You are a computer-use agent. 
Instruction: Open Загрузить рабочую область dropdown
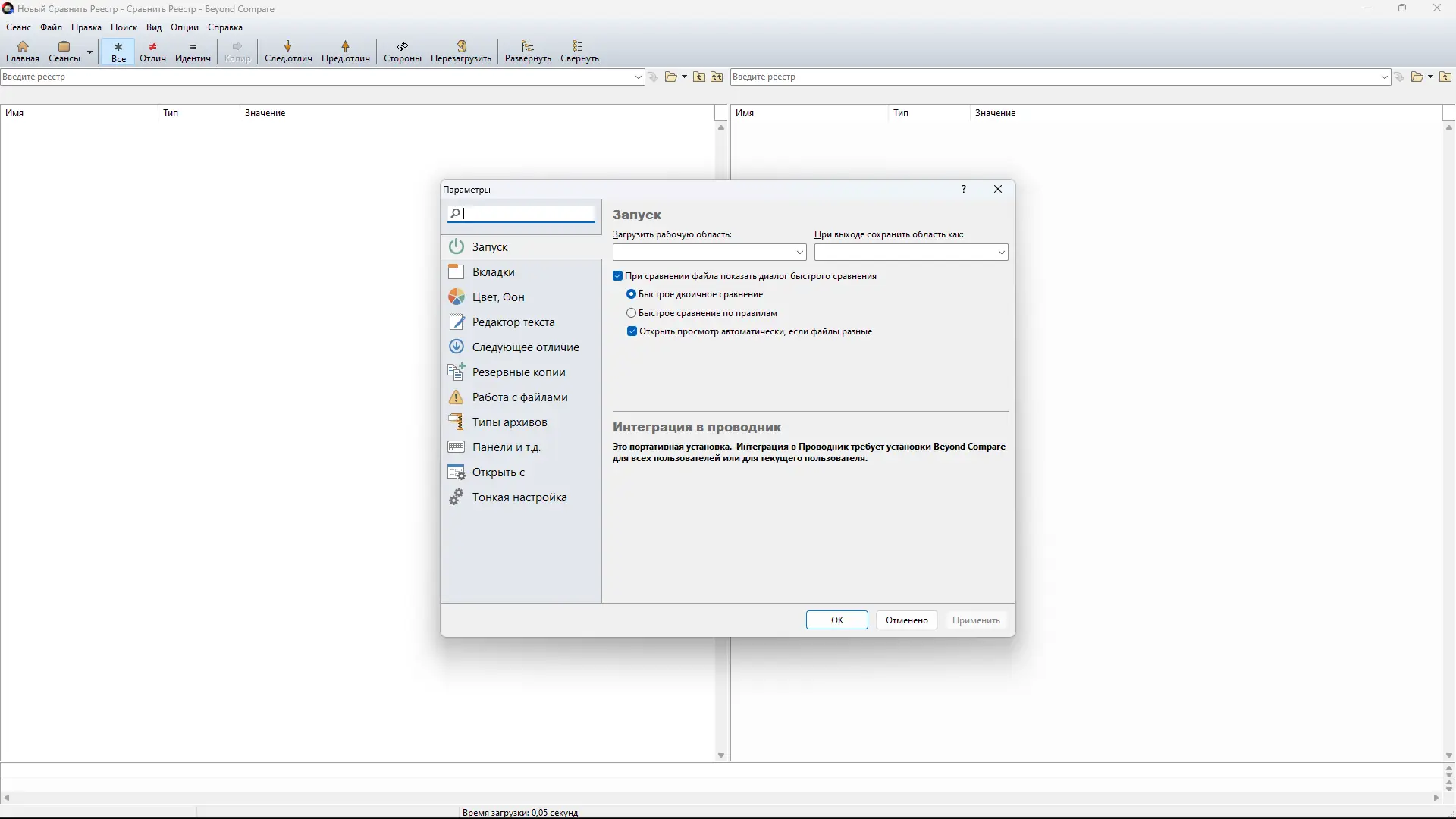coord(799,253)
